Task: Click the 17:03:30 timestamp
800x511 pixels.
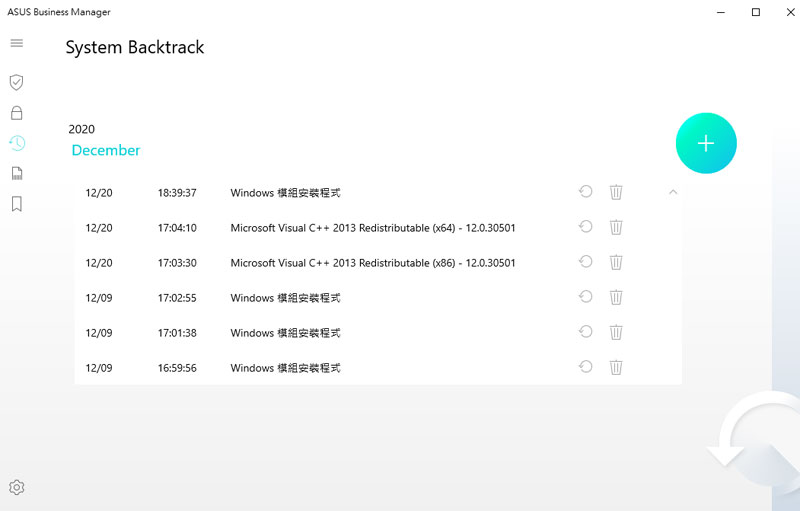Action: (177, 263)
